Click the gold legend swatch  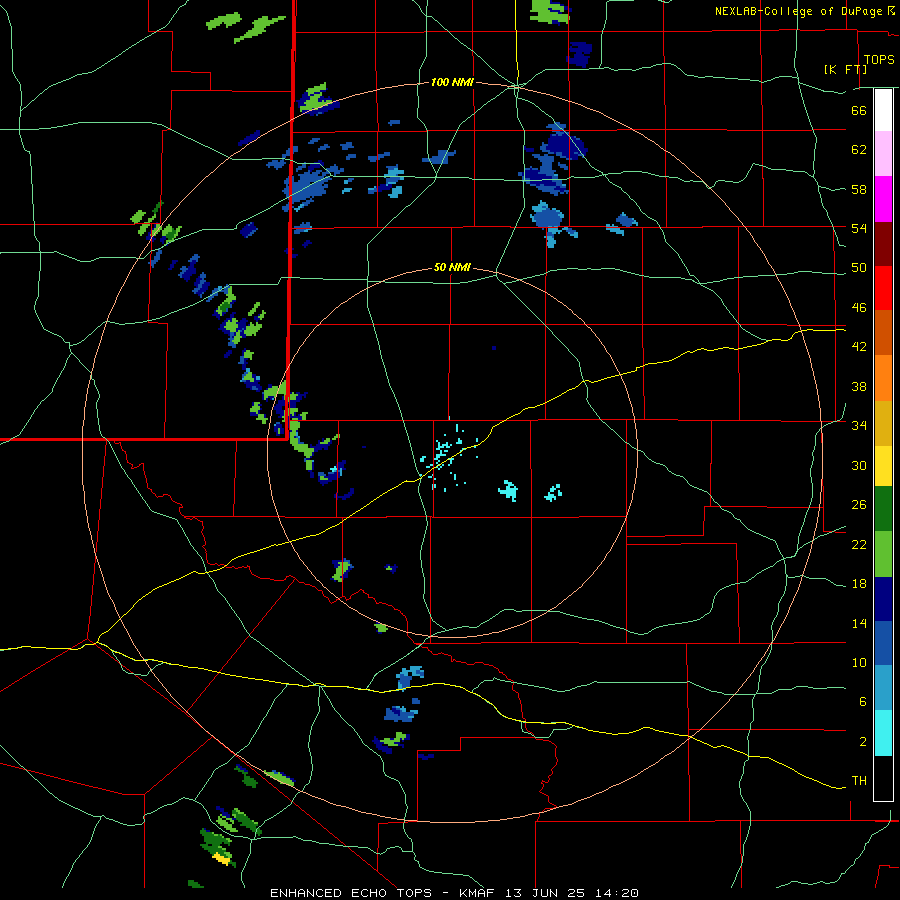point(883,423)
